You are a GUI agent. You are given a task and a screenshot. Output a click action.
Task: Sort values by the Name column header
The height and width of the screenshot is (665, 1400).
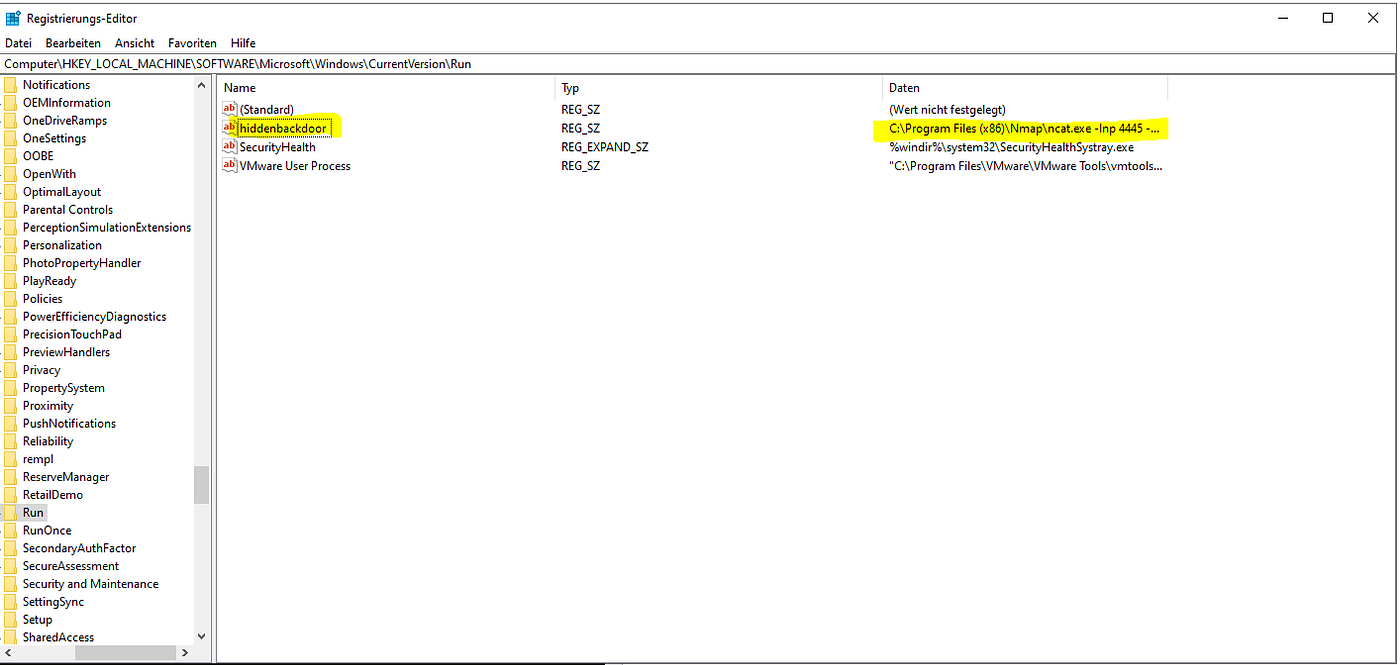coord(239,87)
